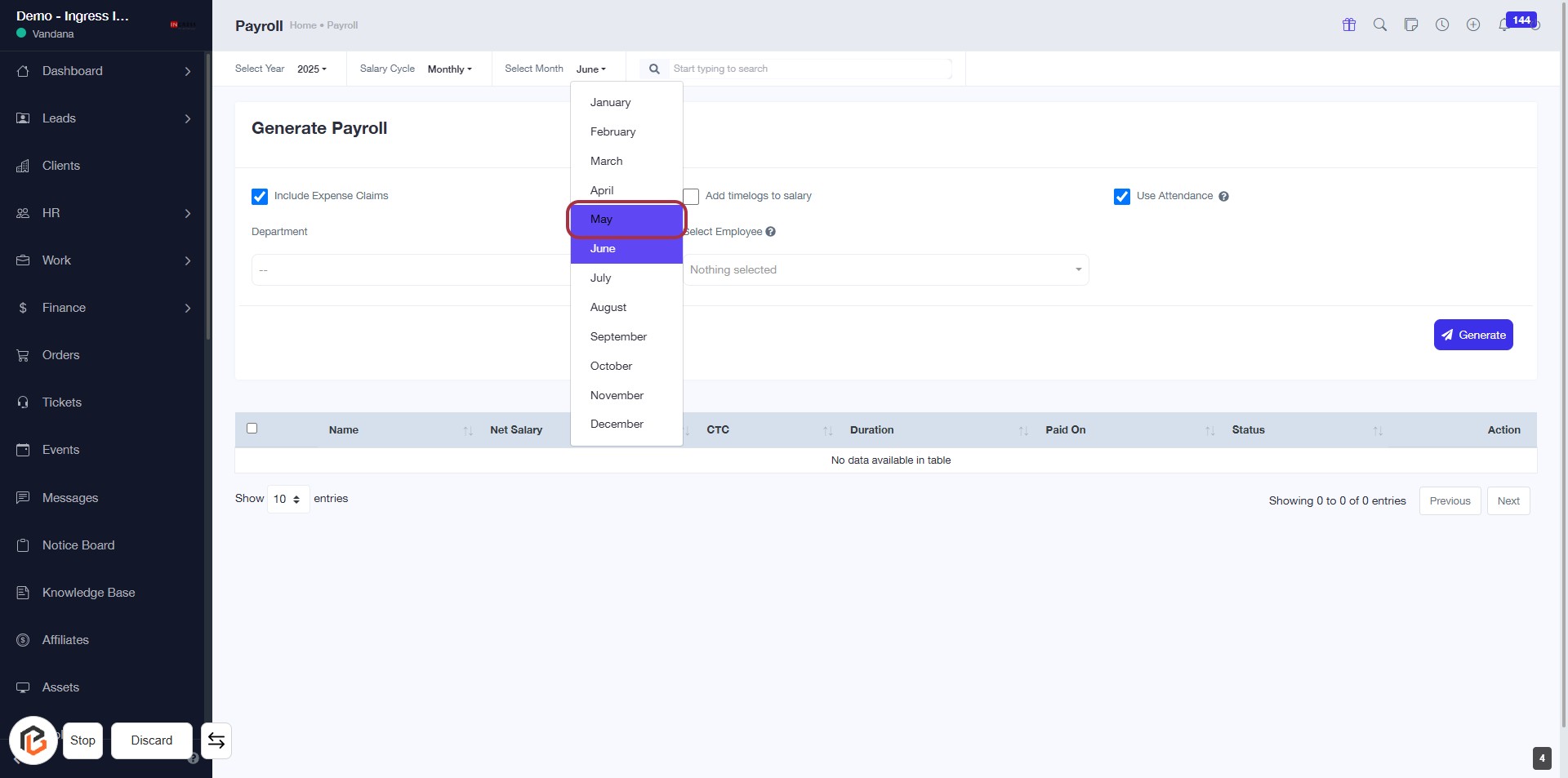Click the plus circle quick-add icon
Viewport: 1568px width, 778px height.
click(x=1472, y=24)
